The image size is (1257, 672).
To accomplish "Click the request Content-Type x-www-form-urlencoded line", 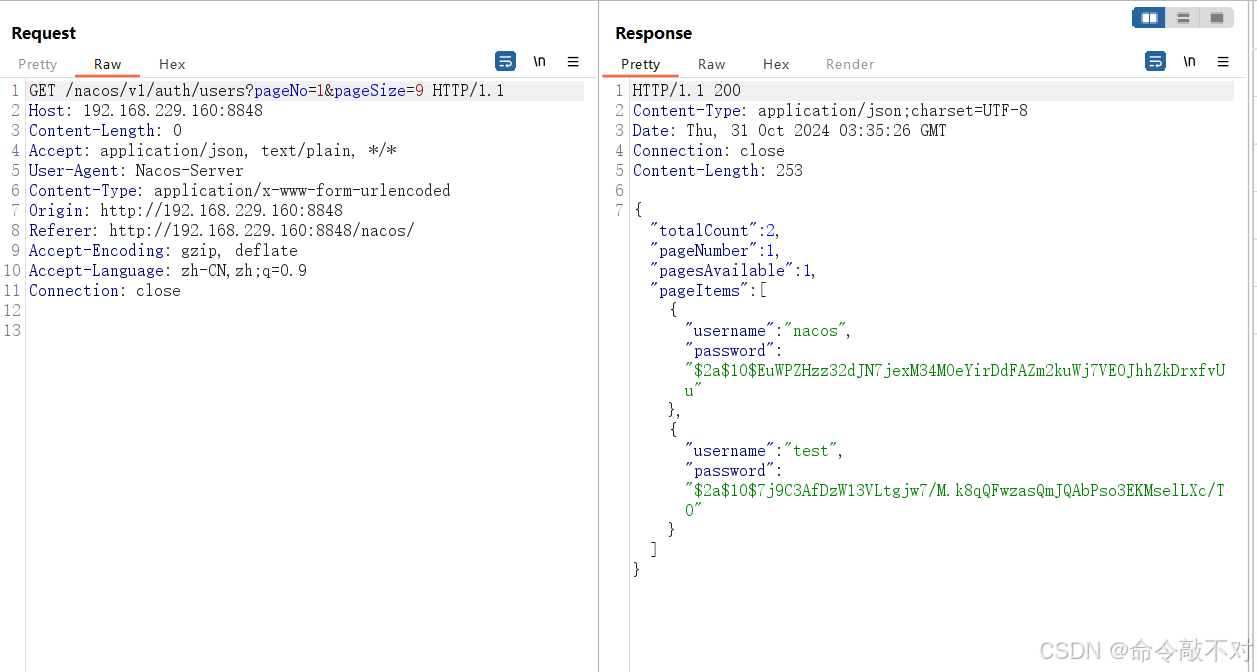I will (240, 191).
